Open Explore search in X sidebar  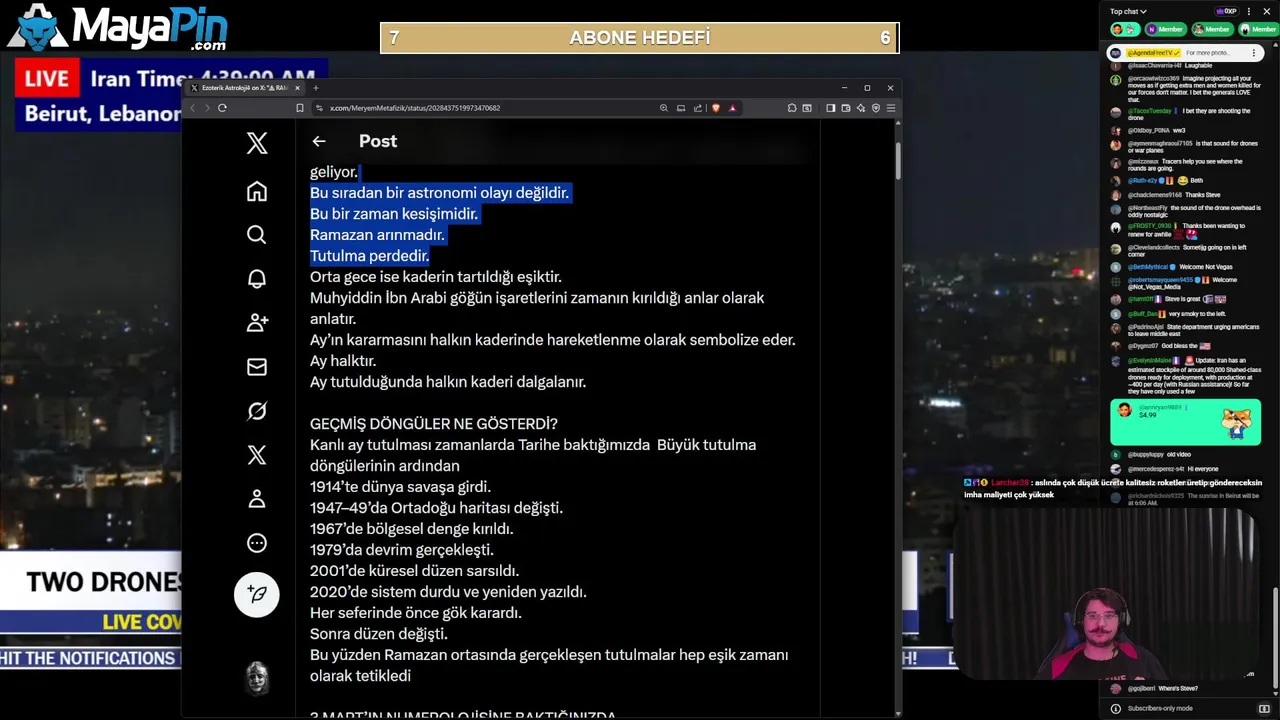(257, 235)
